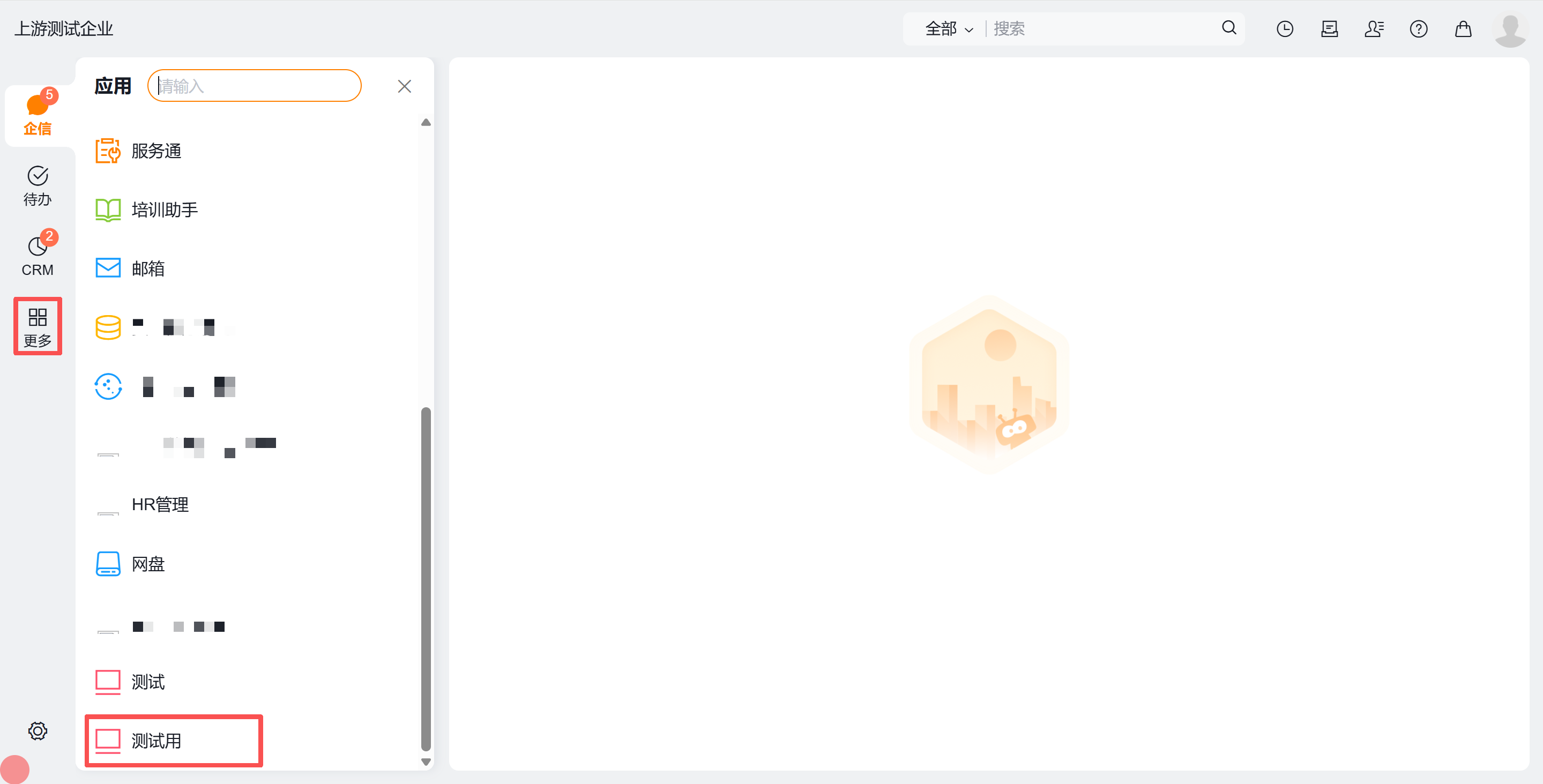Open the 服务通 application
1543x784 pixels.
(x=156, y=151)
